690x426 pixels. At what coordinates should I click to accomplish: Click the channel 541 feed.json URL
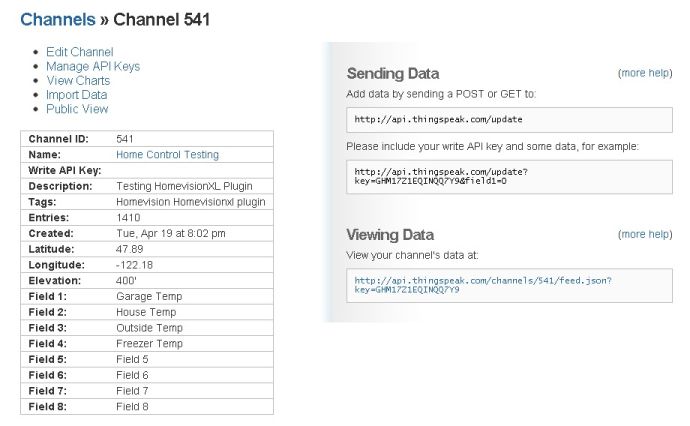(483, 285)
